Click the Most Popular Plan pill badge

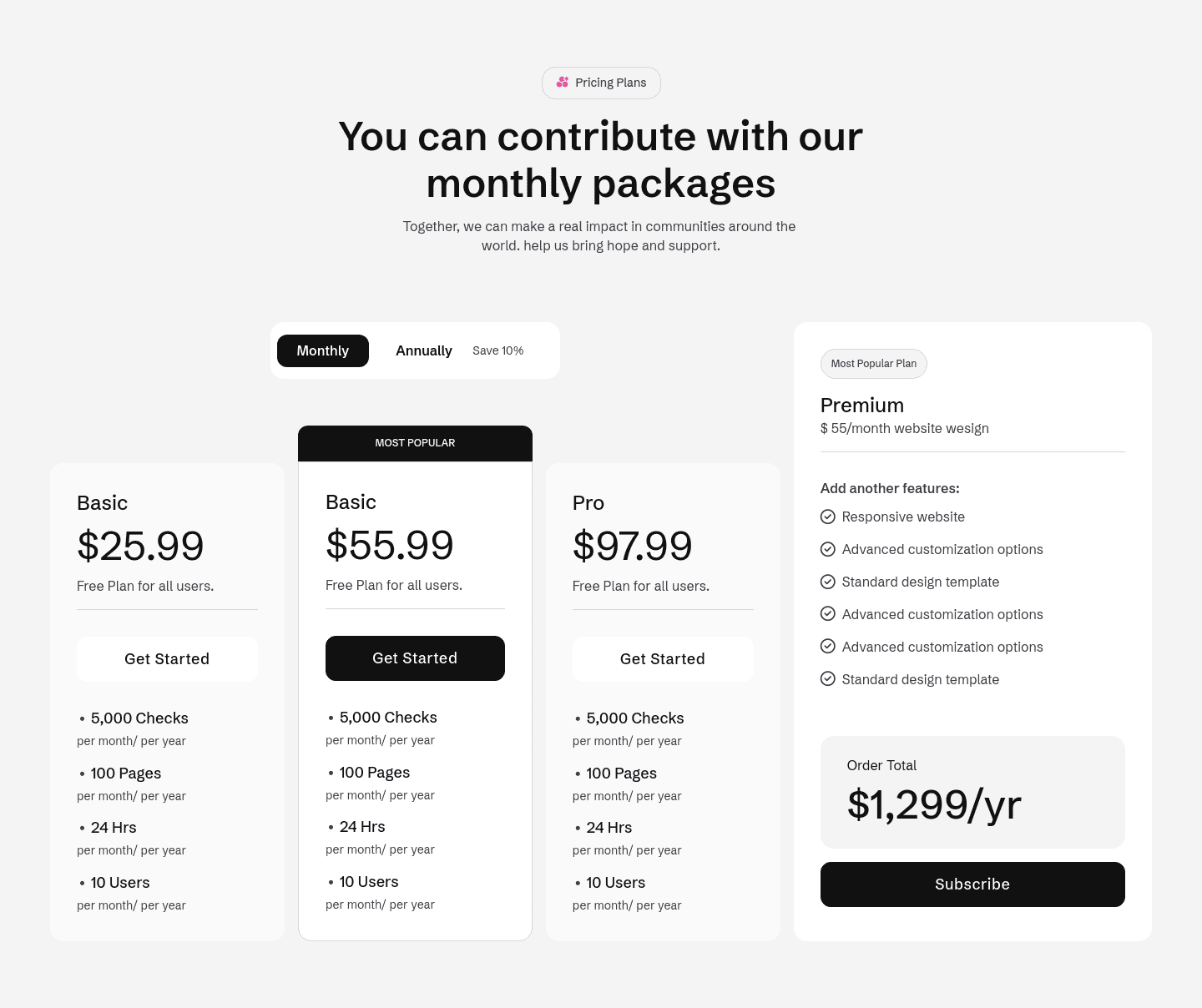[873, 364]
